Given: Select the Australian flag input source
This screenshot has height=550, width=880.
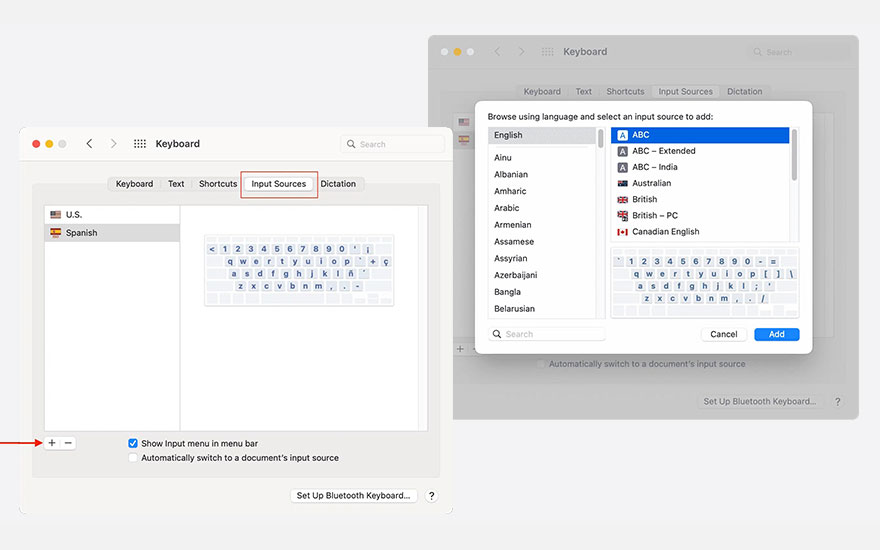Looking at the screenshot, I should tap(651, 183).
